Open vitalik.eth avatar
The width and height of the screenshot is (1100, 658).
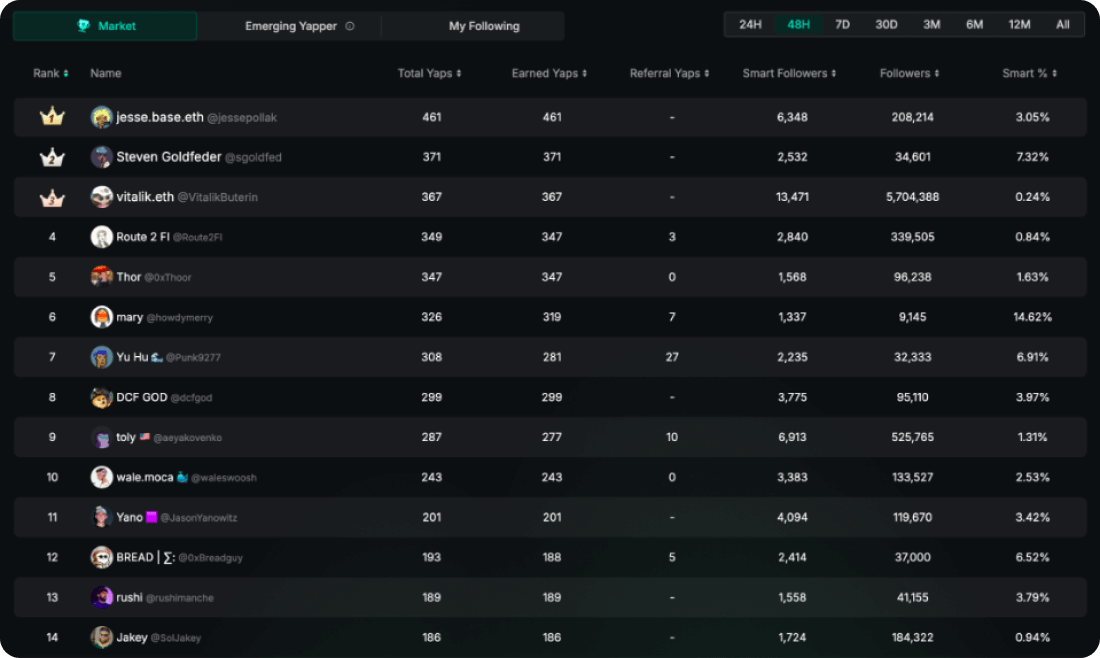coord(102,197)
